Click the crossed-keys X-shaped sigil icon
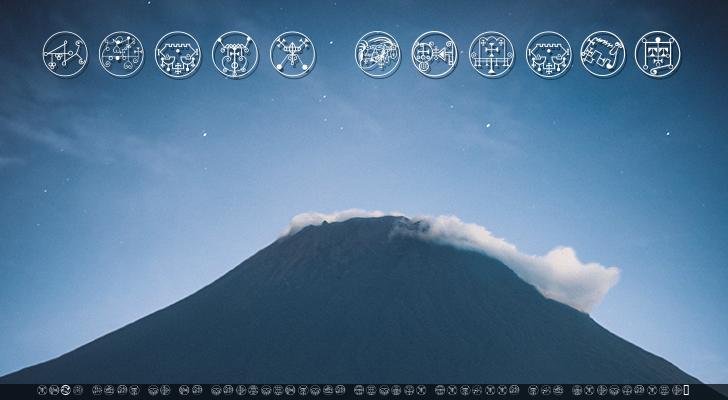Image resolution: width=728 pixels, height=400 pixels. click(x=293, y=54)
